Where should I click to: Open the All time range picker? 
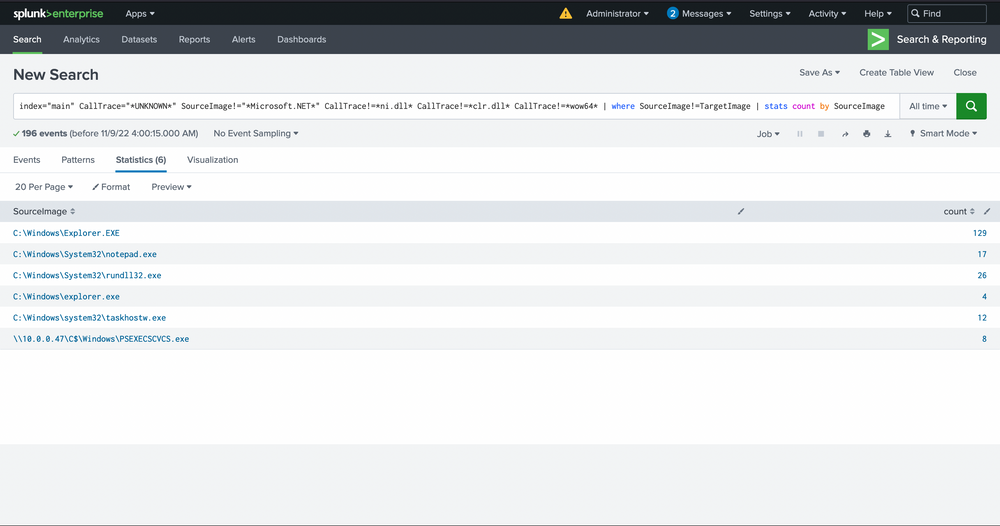pos(927,106)
